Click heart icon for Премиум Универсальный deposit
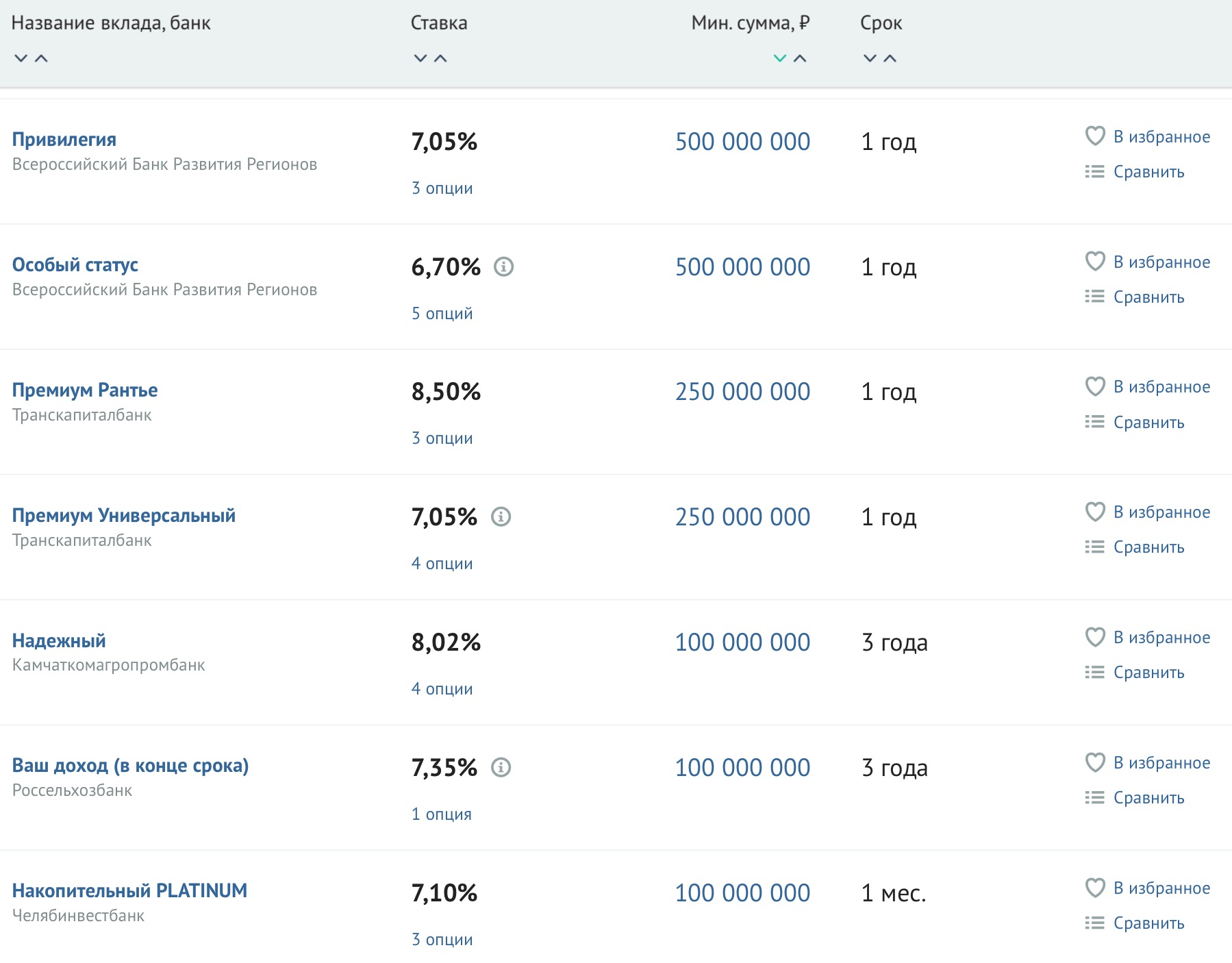This screenshot has height=963, width=1232. tap(1095, 512)
